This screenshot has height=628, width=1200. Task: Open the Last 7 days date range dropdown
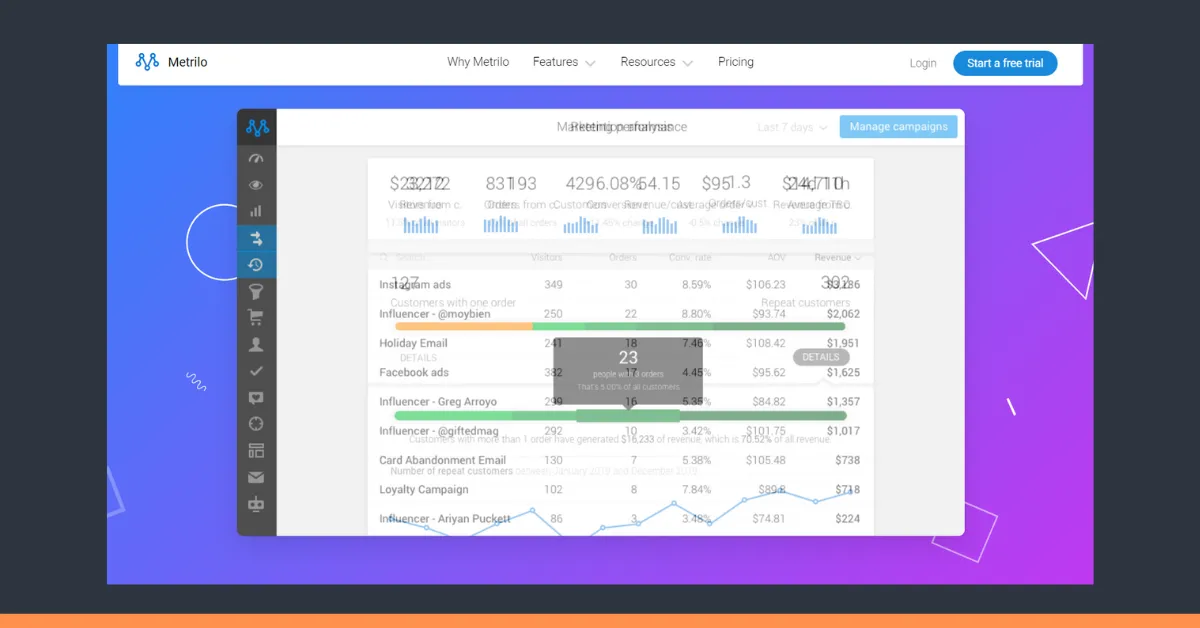[x=790, y=126]
